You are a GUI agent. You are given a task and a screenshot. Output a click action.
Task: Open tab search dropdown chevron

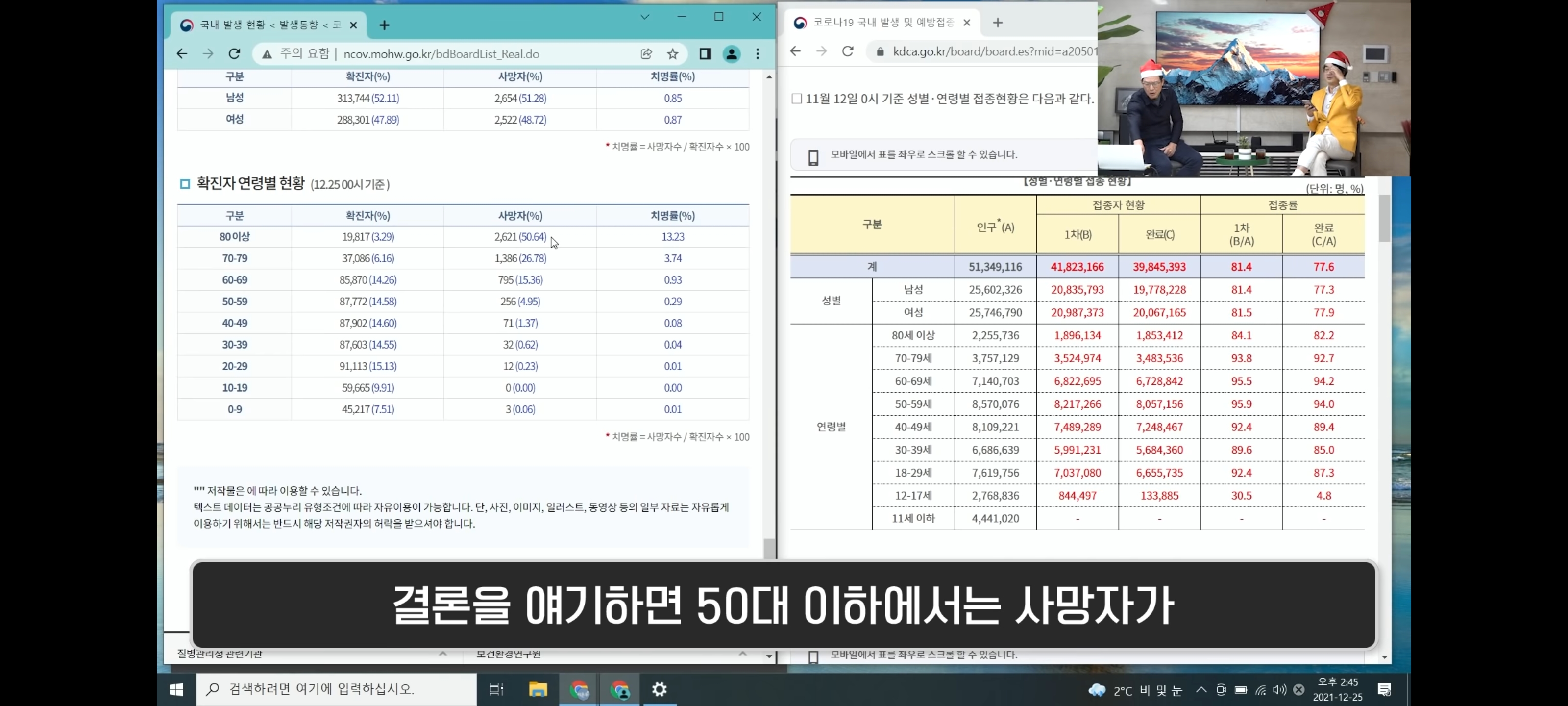pyautogui.click(x=645, y=17)
